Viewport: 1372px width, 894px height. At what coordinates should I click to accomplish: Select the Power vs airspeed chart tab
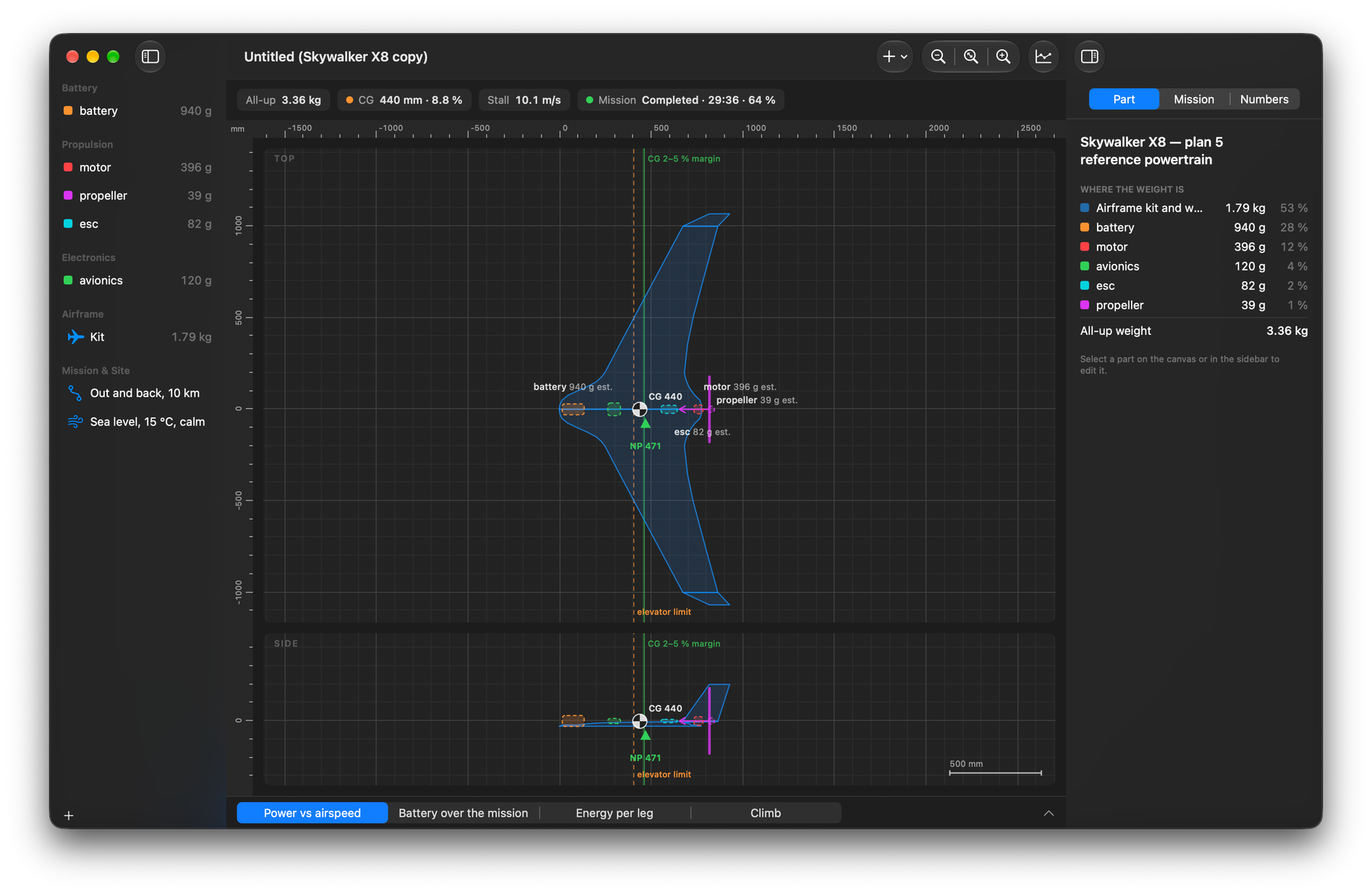(312, 813)
